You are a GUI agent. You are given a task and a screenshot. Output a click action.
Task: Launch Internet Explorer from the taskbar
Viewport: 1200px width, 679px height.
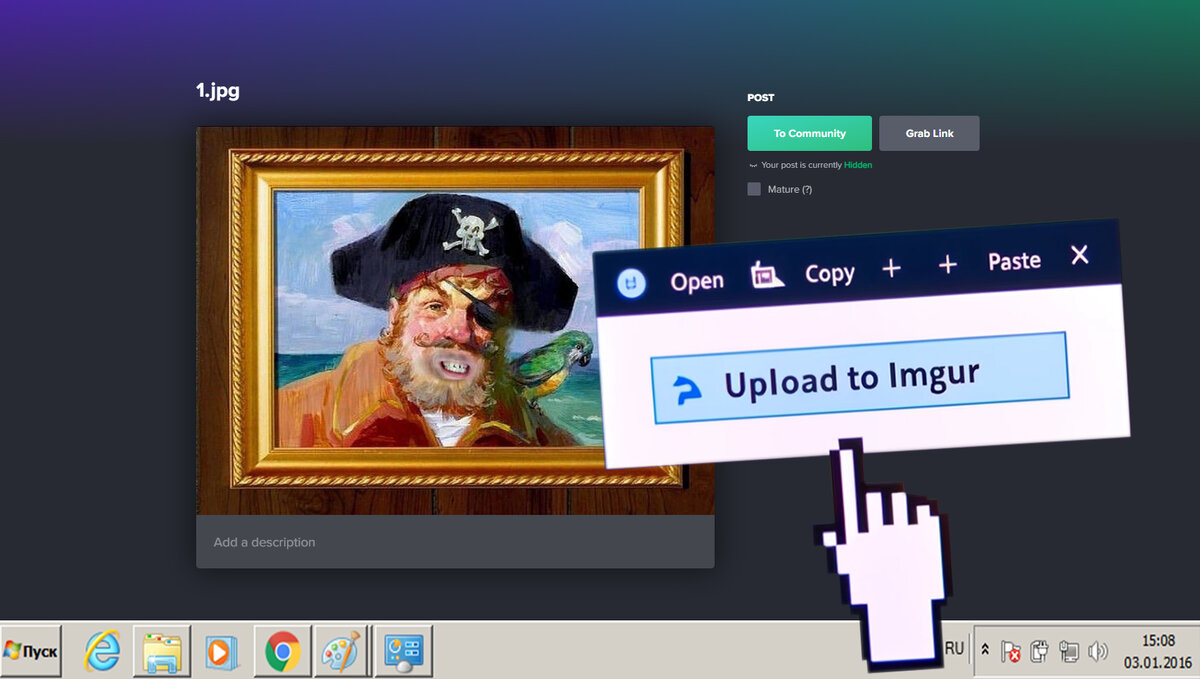102,652
